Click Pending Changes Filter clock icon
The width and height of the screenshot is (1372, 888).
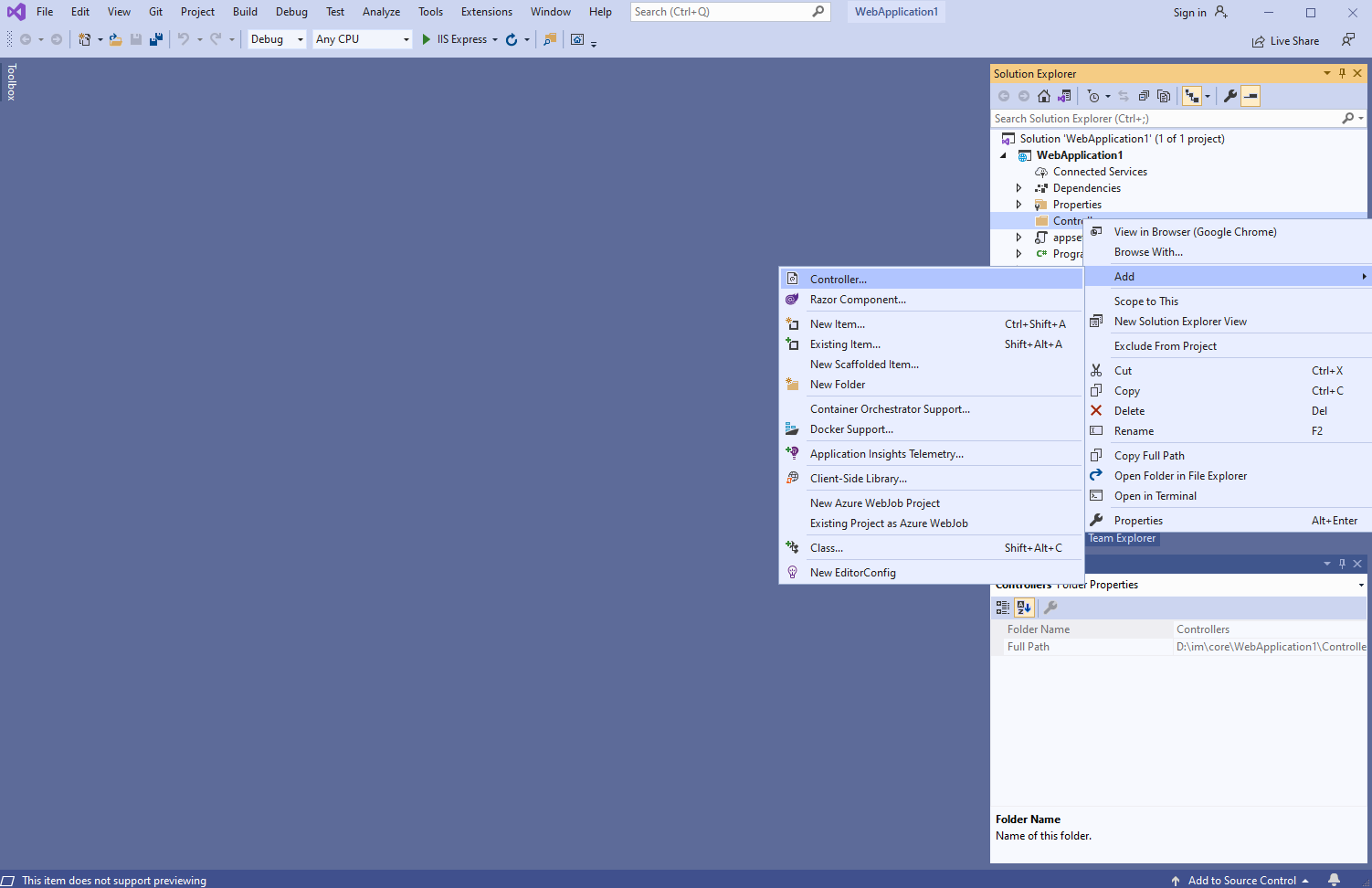(1093, 96)
